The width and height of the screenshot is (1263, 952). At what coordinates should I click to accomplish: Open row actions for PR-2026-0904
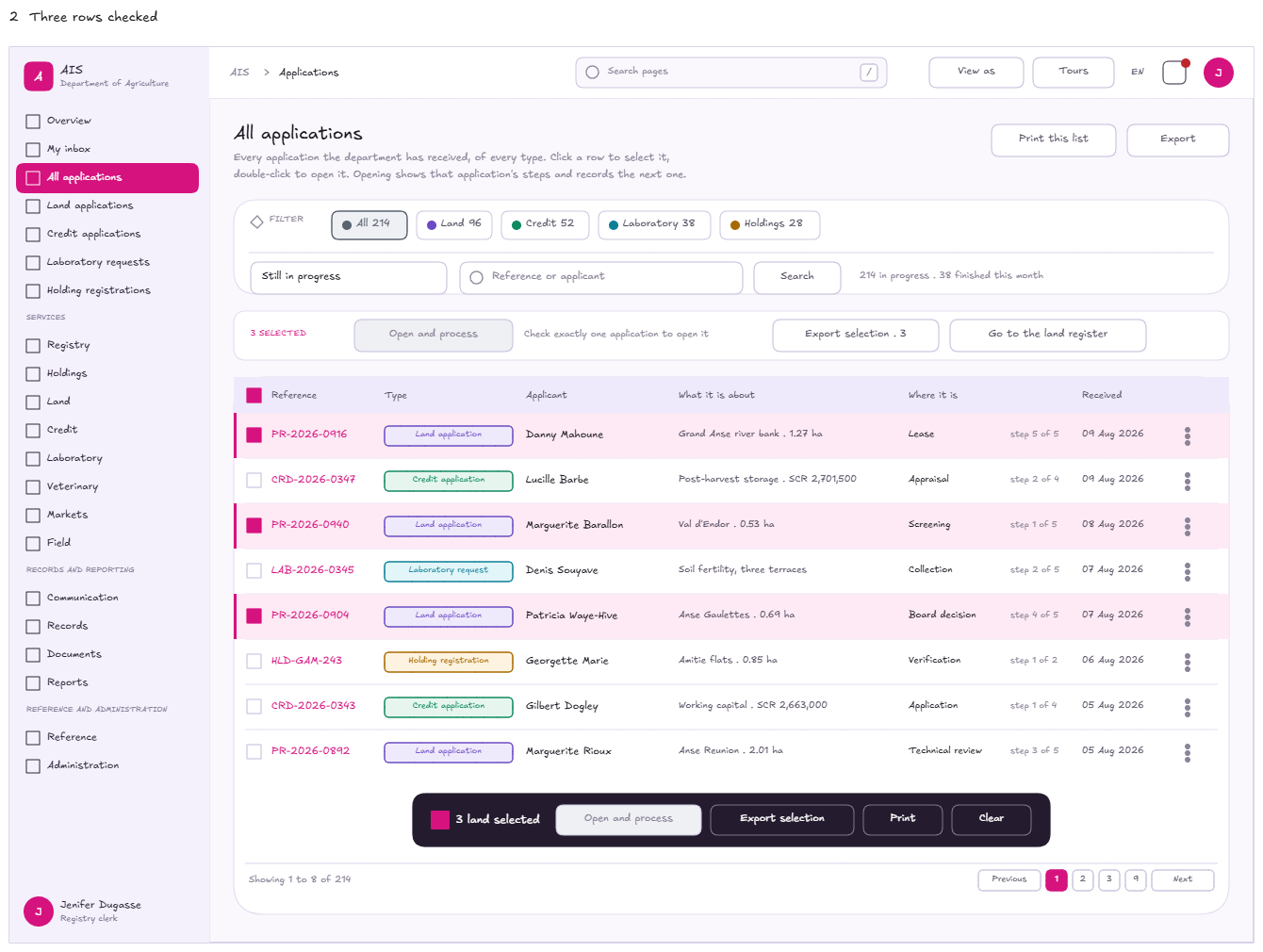pyautogui.click(x=1188, y=616)
